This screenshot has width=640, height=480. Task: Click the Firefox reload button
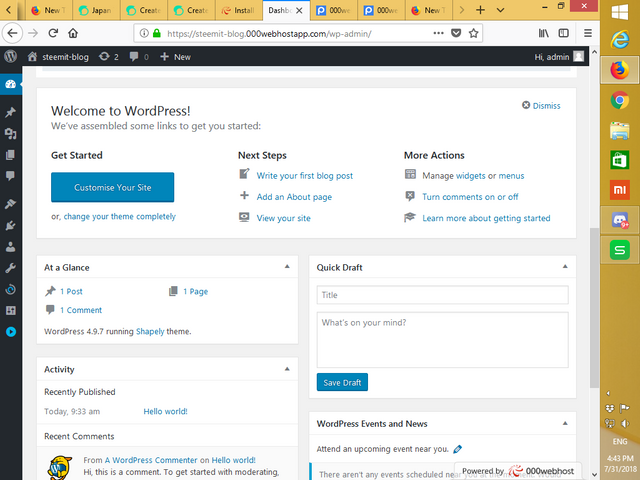[53, 33]
